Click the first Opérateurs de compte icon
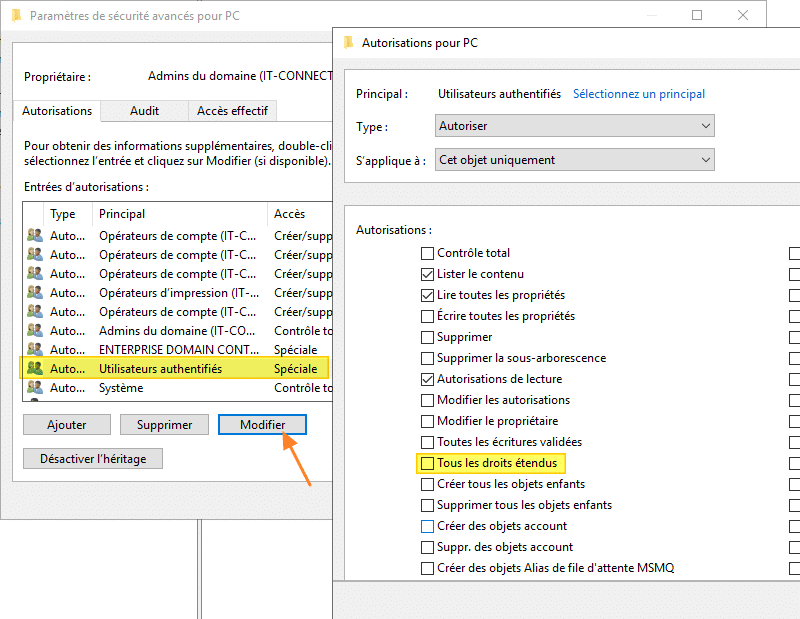This screenshot has height=619, width=800. [x=35, y=236]
